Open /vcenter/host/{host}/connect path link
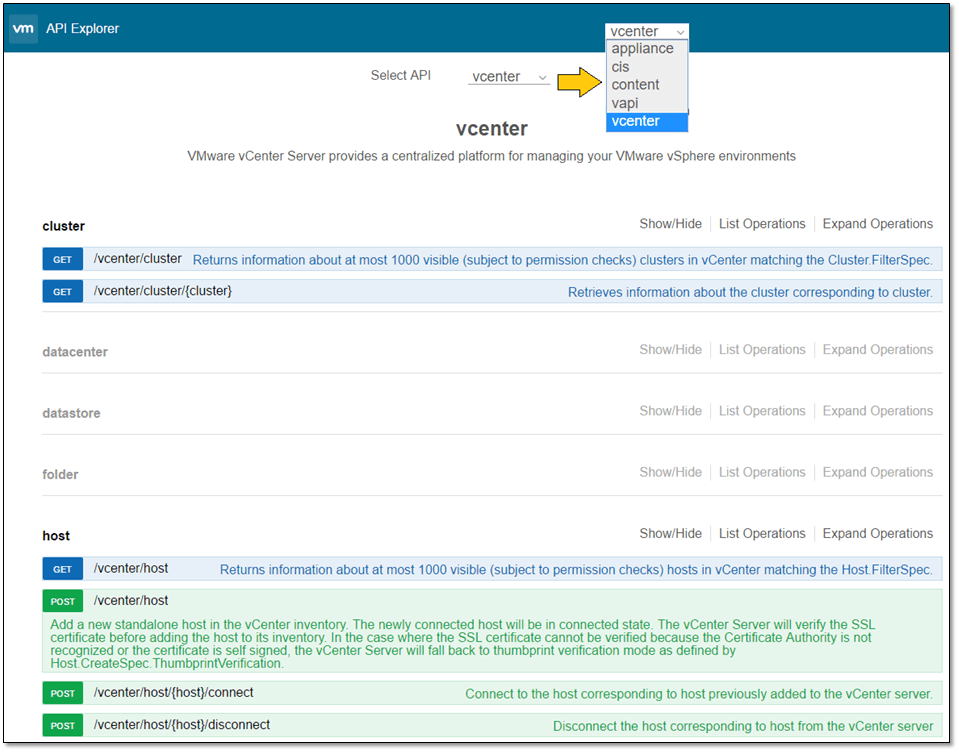959x752 pixels. click(173, 693)
